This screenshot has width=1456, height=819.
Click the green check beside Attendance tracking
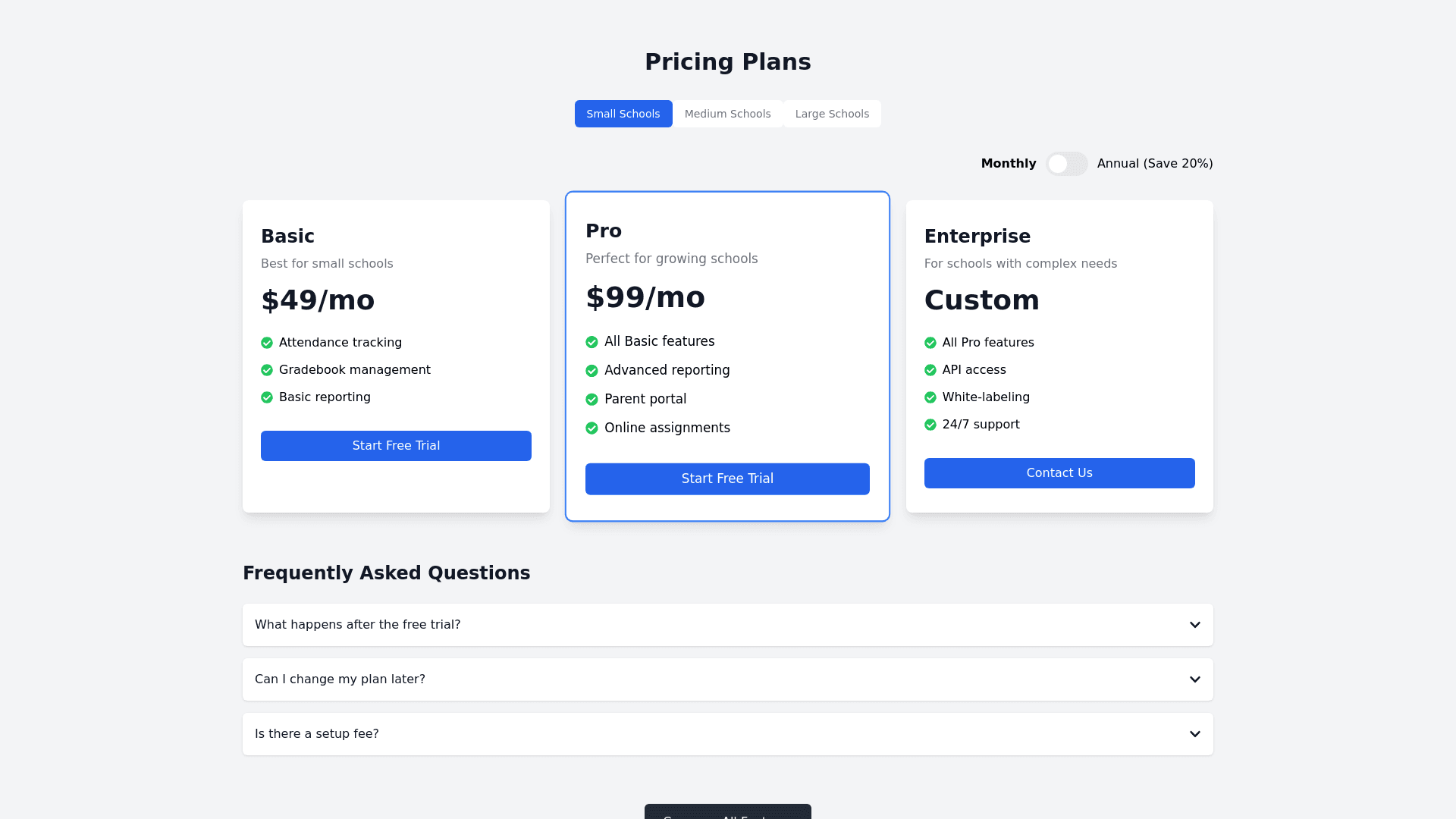[267, 343]
